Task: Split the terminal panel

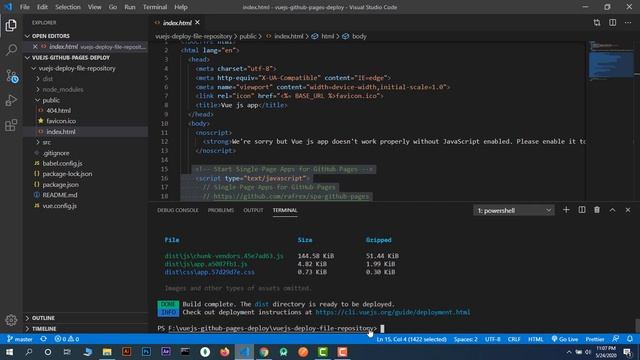Action: click(582, 210)
